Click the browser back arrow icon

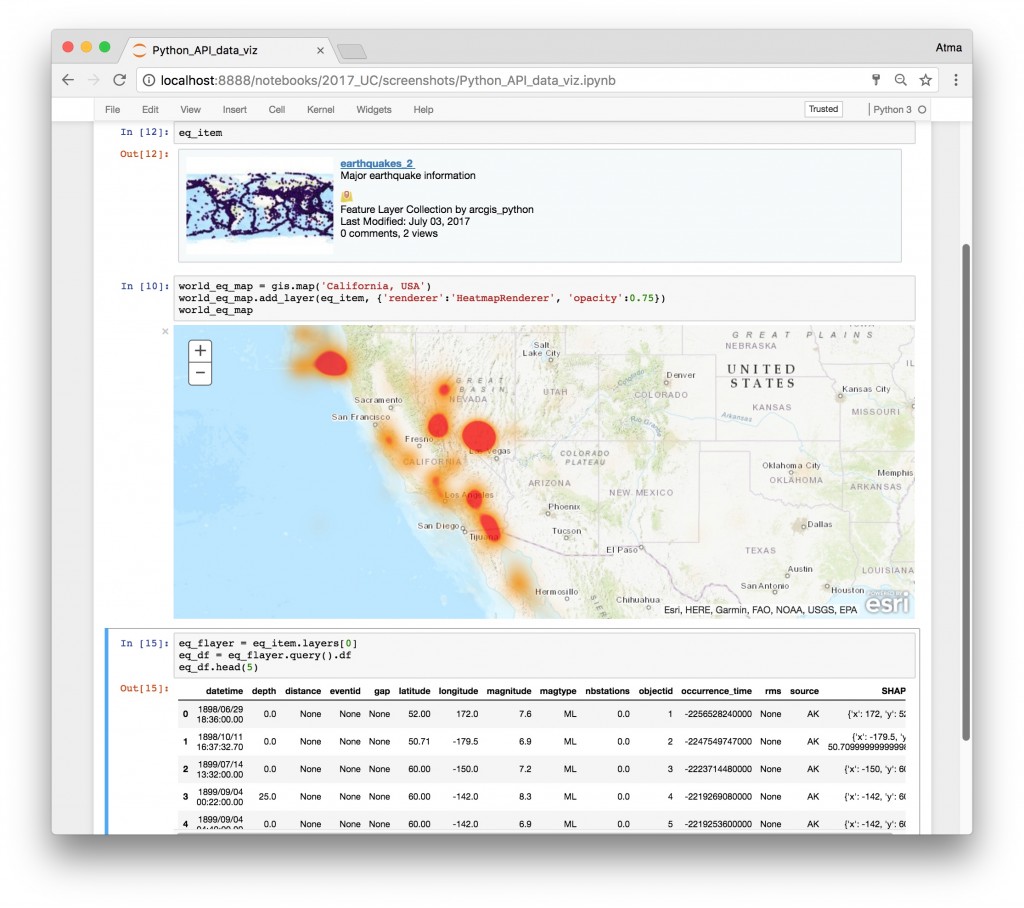point(67,80)
